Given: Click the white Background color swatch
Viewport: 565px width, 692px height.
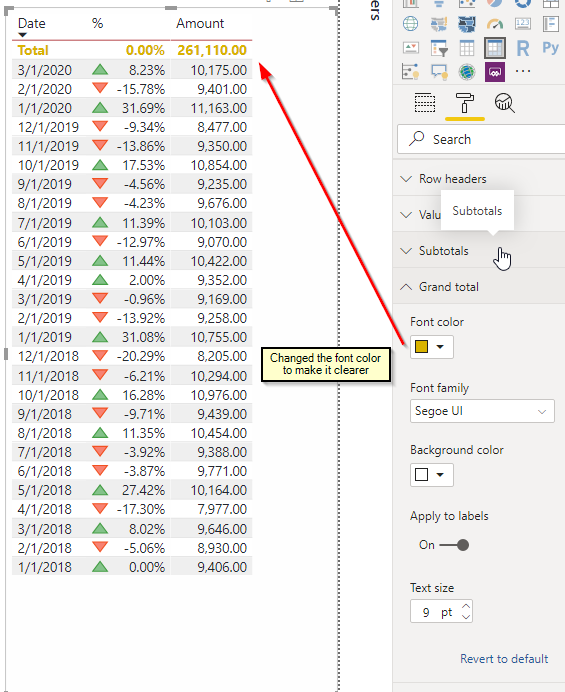Looking at the screenshot, I should [422, 474].
